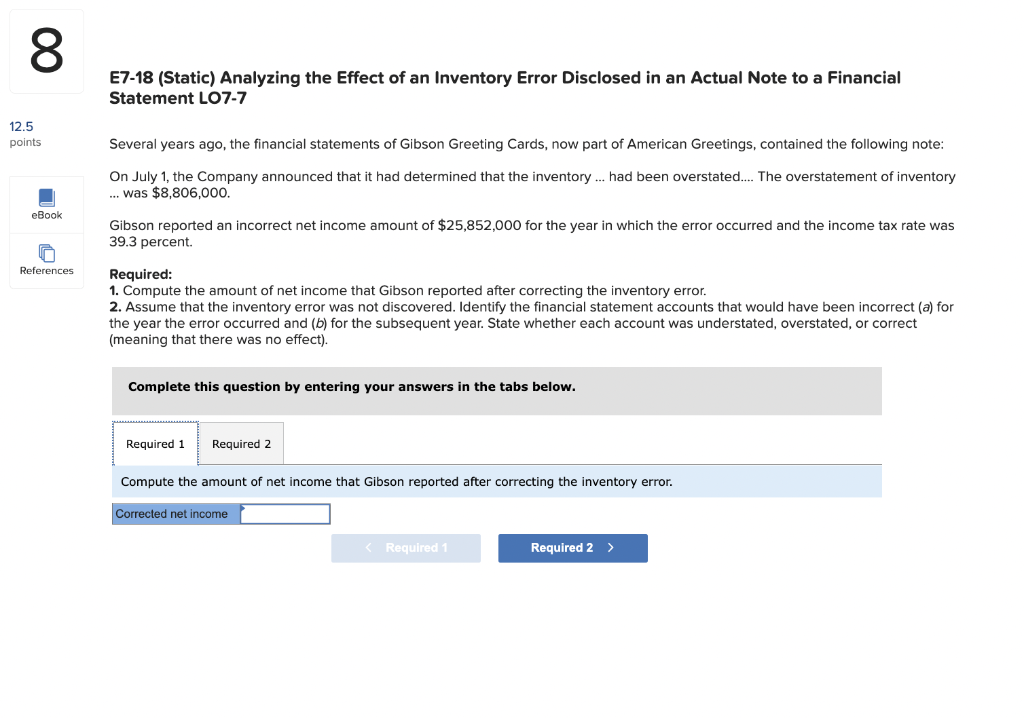
Task: Click inside the Corrected net income entry box
Action: coord(285,513)
